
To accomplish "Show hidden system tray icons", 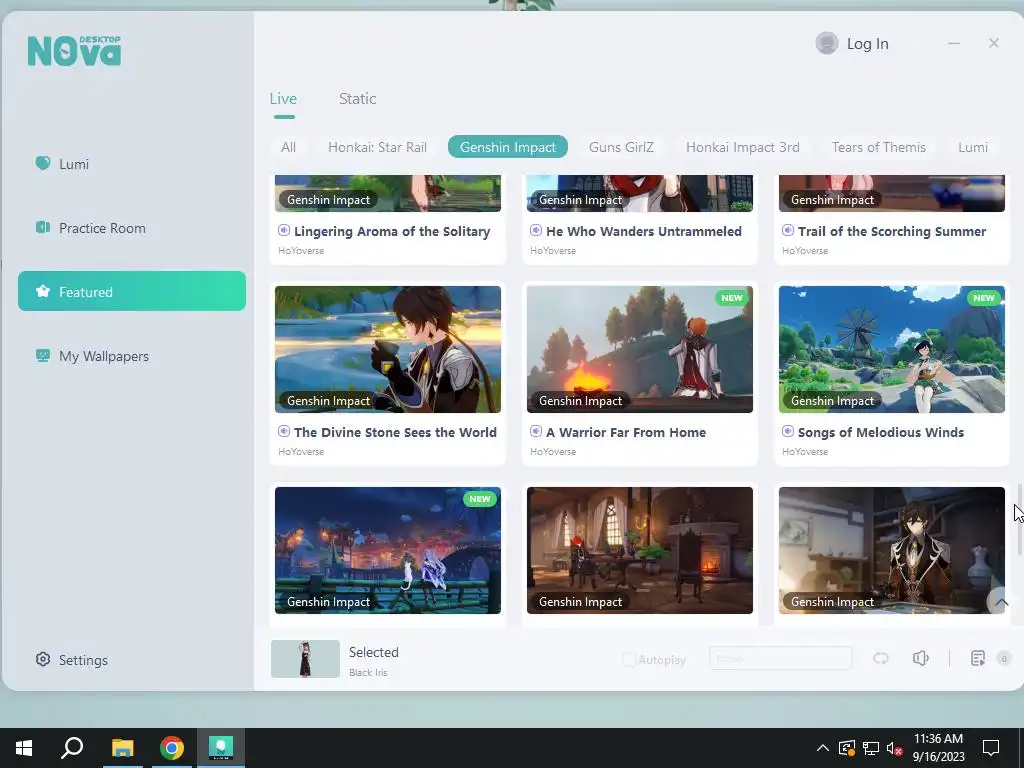I will point(823,748).
